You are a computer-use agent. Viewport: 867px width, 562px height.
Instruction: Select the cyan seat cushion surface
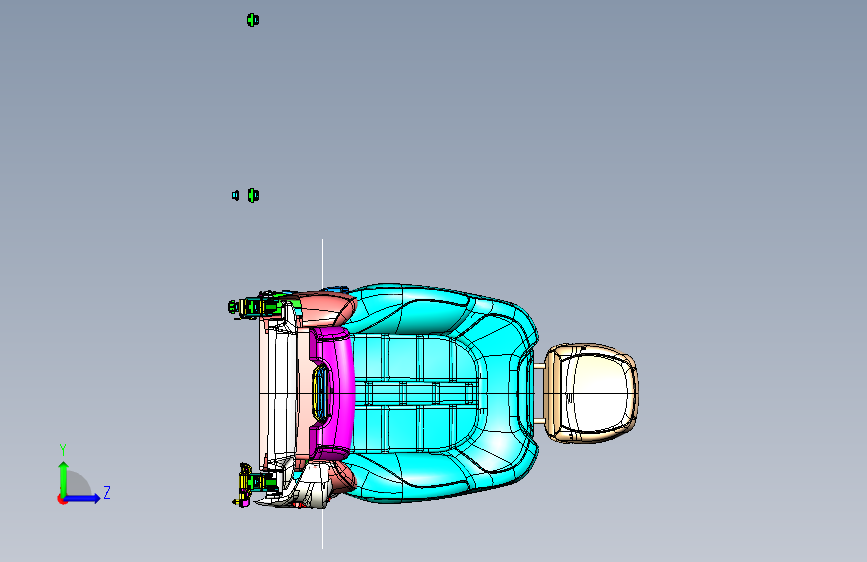pyautogui.click(x=442, y=393)
